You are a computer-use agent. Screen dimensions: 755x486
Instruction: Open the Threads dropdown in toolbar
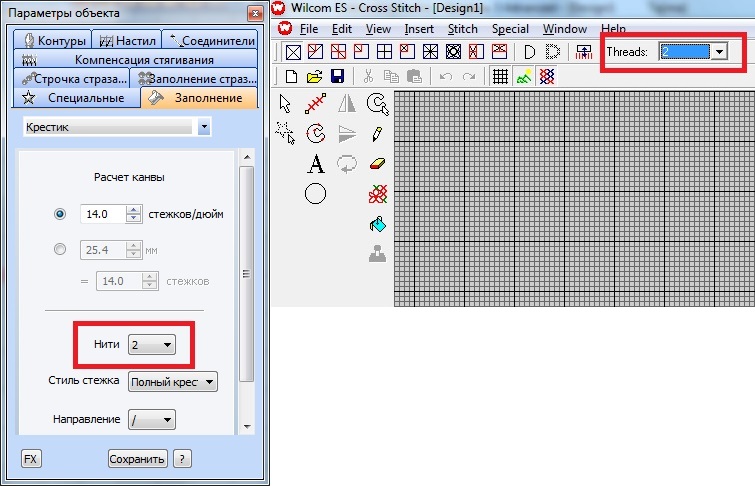click(719, 52)
